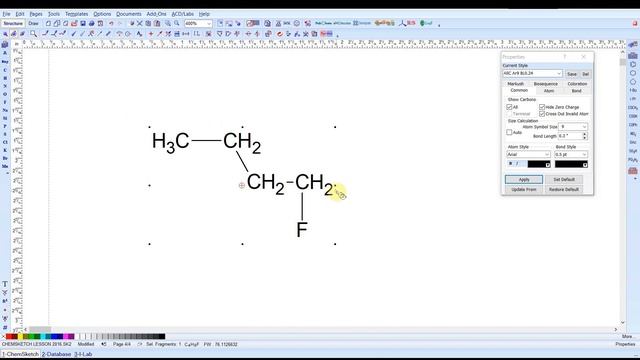Open the Current Style dropdown
This screenshot has width=640, height=360.
532,73
